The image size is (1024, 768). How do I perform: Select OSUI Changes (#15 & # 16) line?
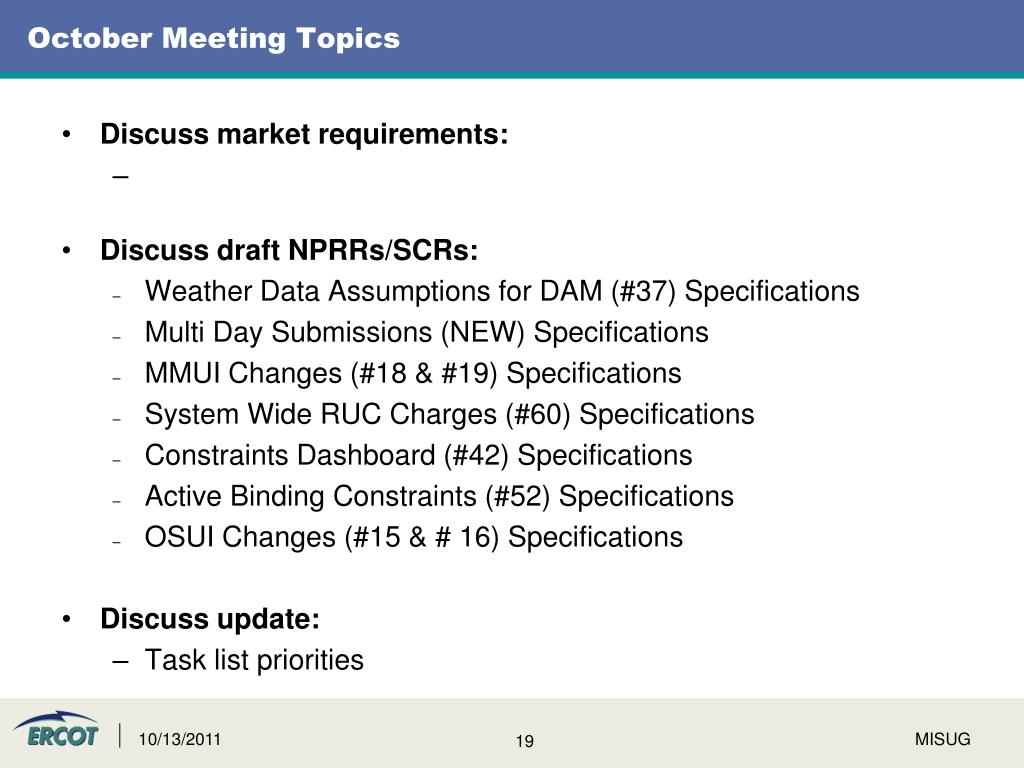[413, 537]
